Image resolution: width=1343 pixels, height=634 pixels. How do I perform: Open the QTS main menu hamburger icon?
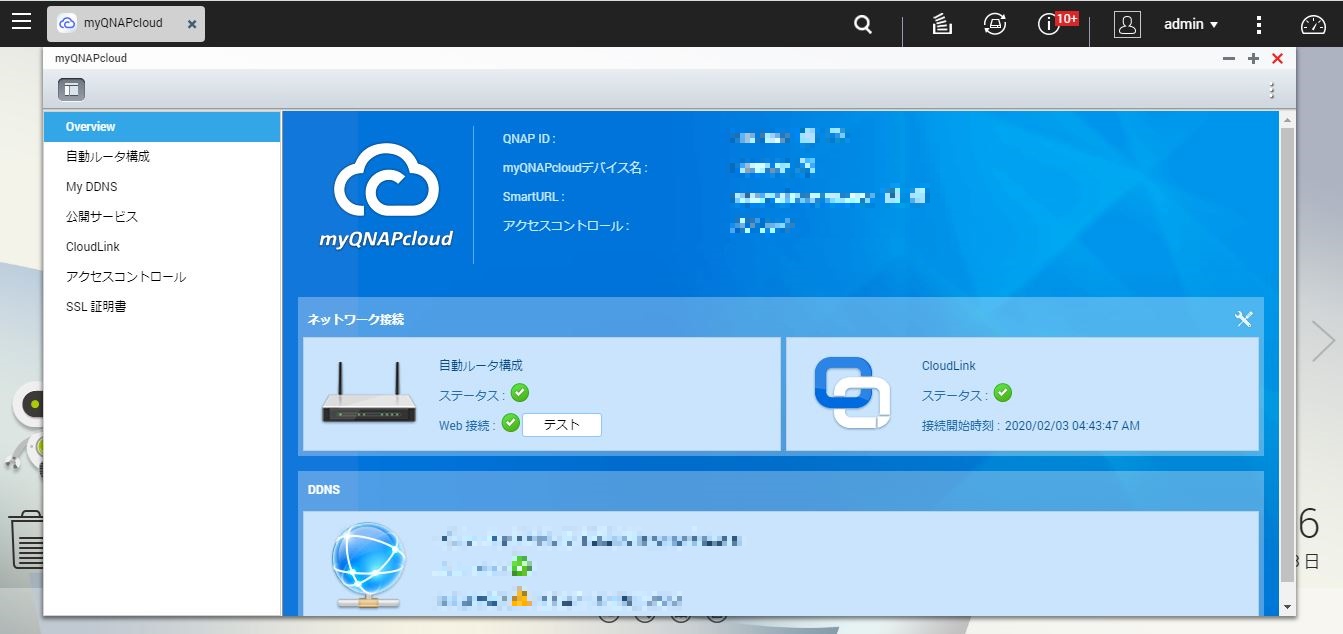point(21,21)
